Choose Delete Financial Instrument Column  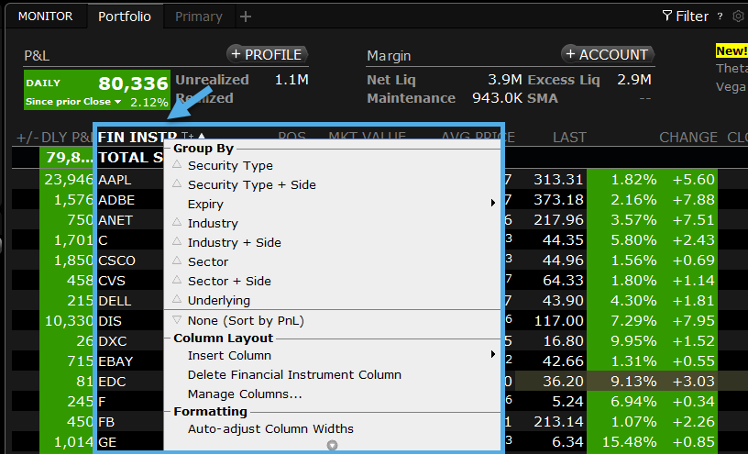[x=294, y=375]
